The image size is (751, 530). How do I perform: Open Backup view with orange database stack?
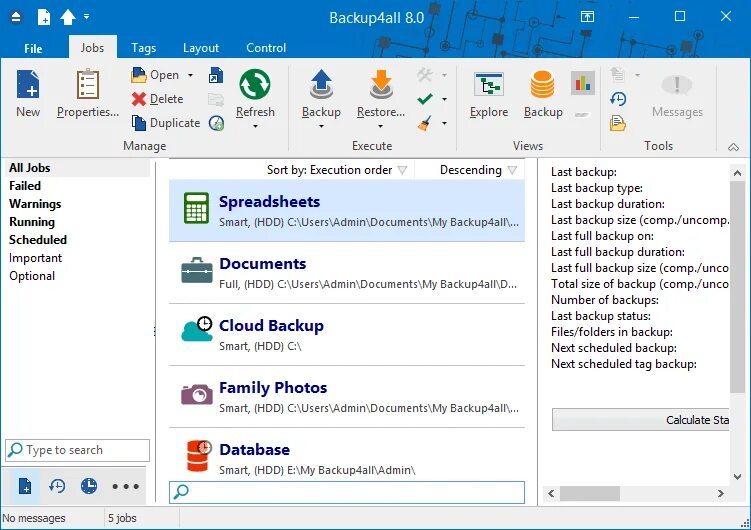[x=543, y=94]
